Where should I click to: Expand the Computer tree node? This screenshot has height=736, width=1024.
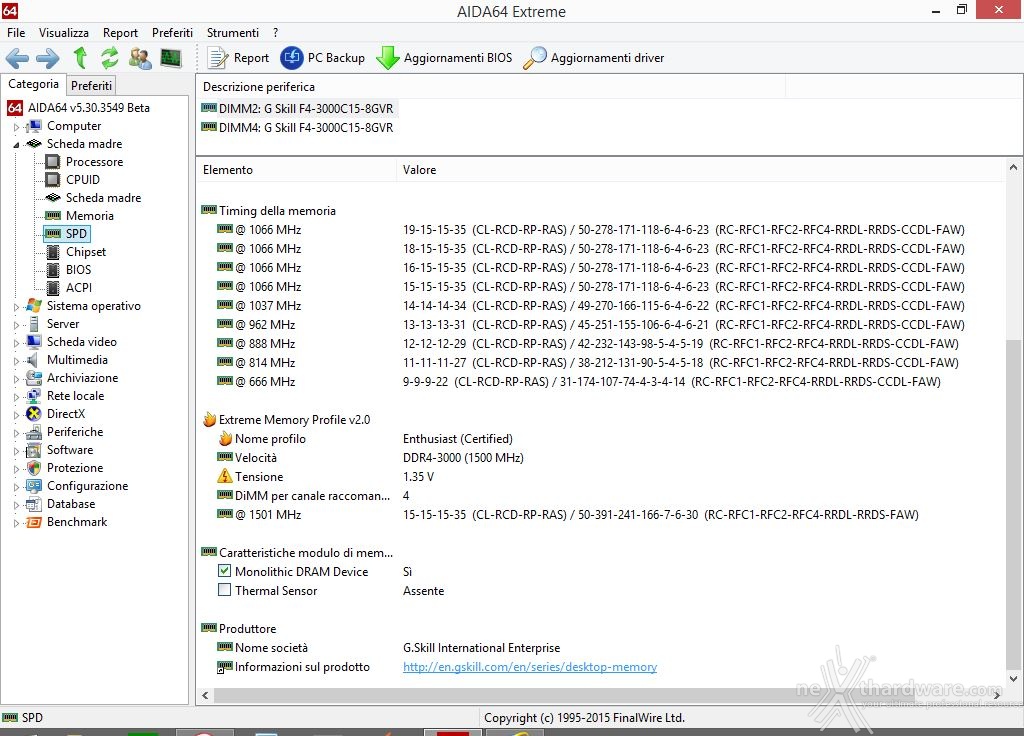coord(16,127)
